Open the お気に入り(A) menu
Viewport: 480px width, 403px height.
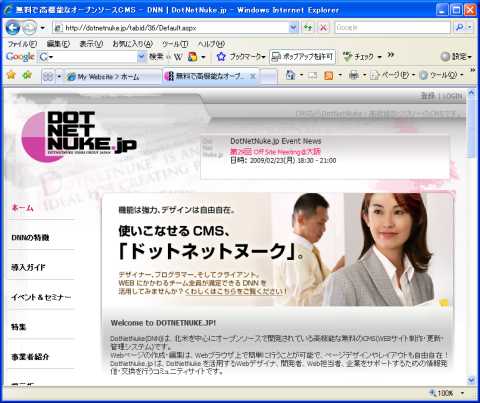(x=132, y=44)
